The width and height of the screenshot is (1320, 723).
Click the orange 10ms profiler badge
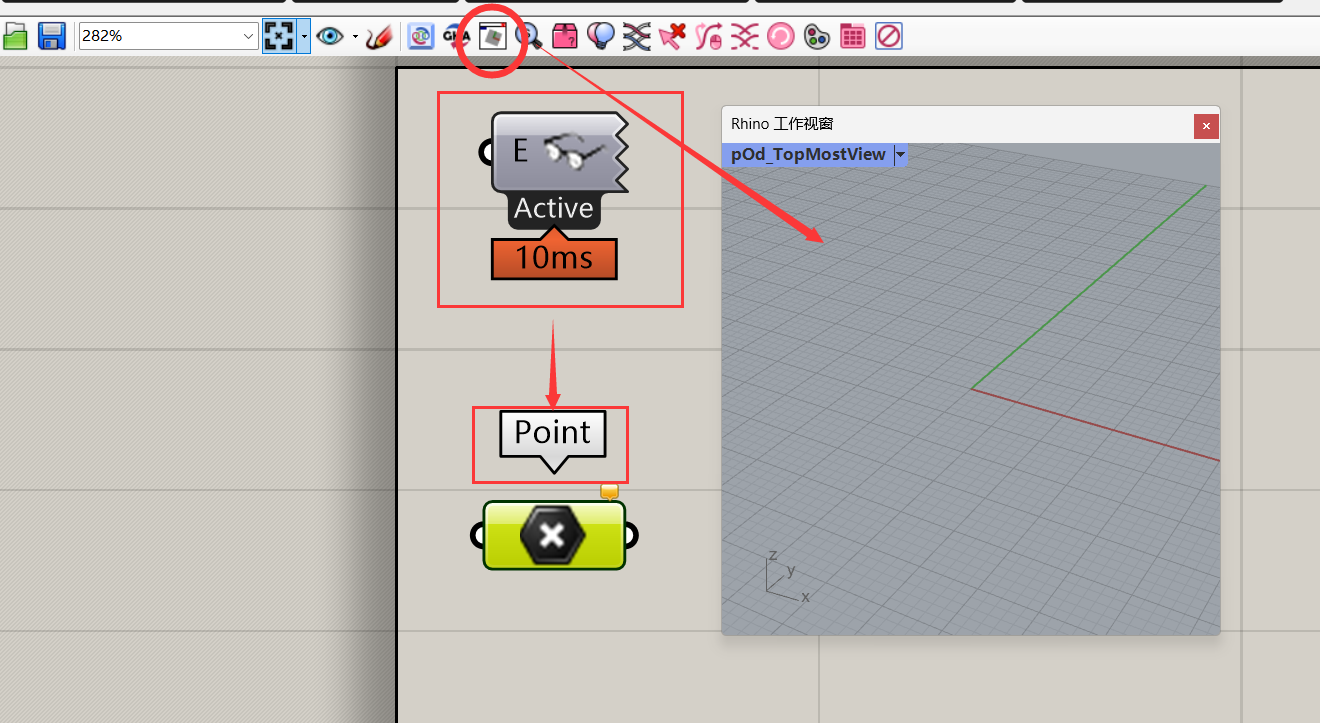point(554,258)
